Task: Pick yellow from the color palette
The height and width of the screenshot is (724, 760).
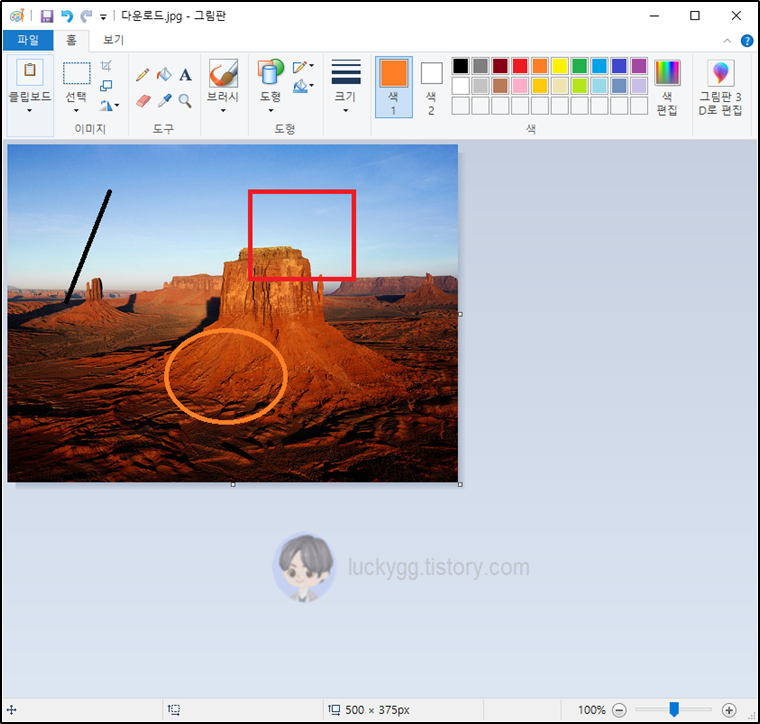Action: click(x=560, y=65)
